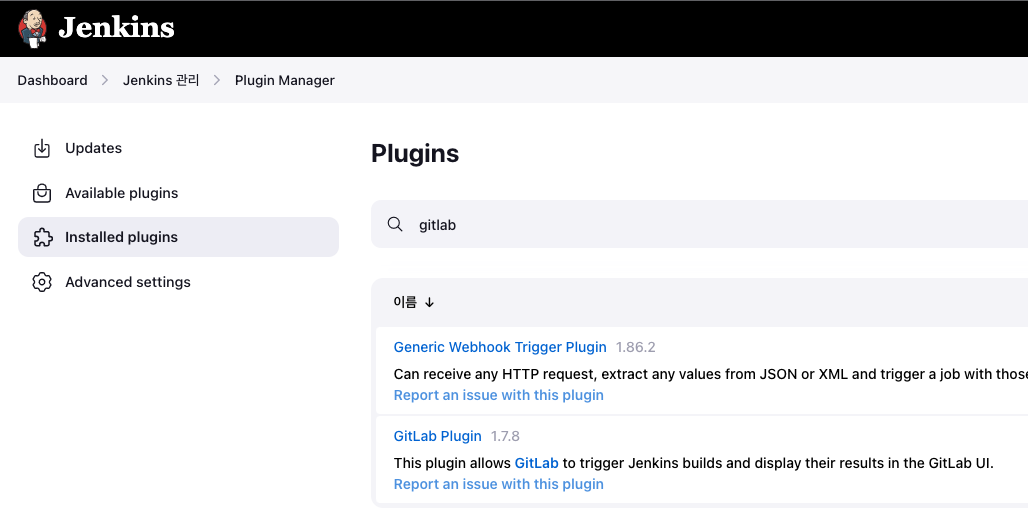
Task: Click the Jenkins butler logo icon
Action: pyautogui.click(x=33, y=28)
